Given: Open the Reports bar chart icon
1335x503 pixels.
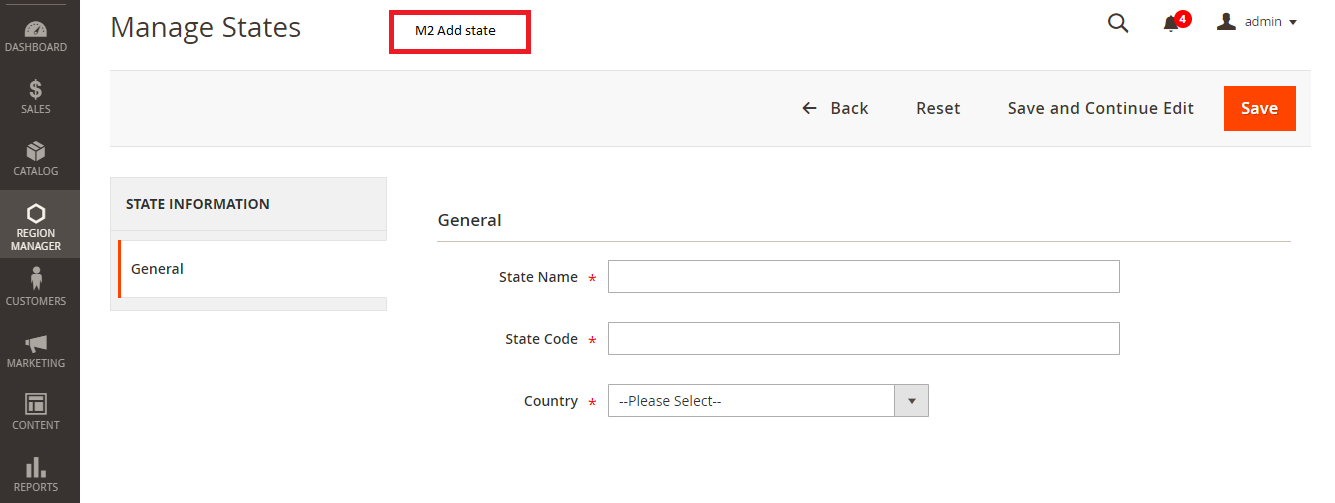Looking at the screenshot, I should point(36,466).
